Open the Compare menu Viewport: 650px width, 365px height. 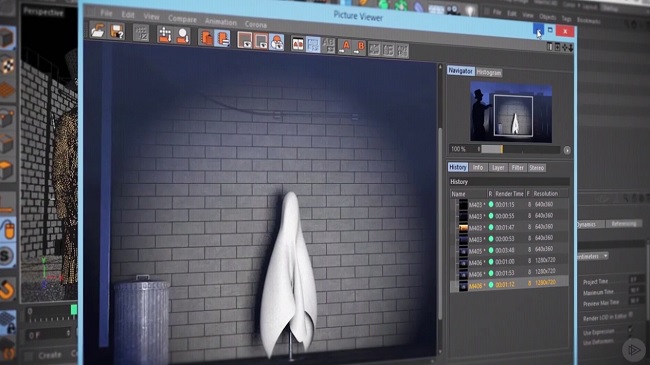tap(182, 19)
